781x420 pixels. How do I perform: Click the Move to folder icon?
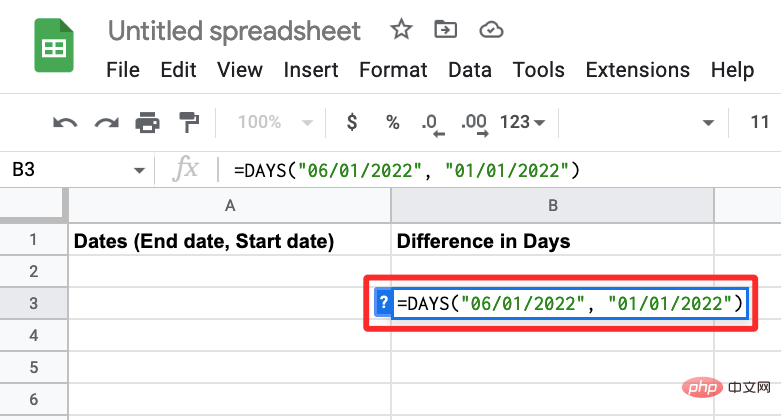click(x=445, y=30)
